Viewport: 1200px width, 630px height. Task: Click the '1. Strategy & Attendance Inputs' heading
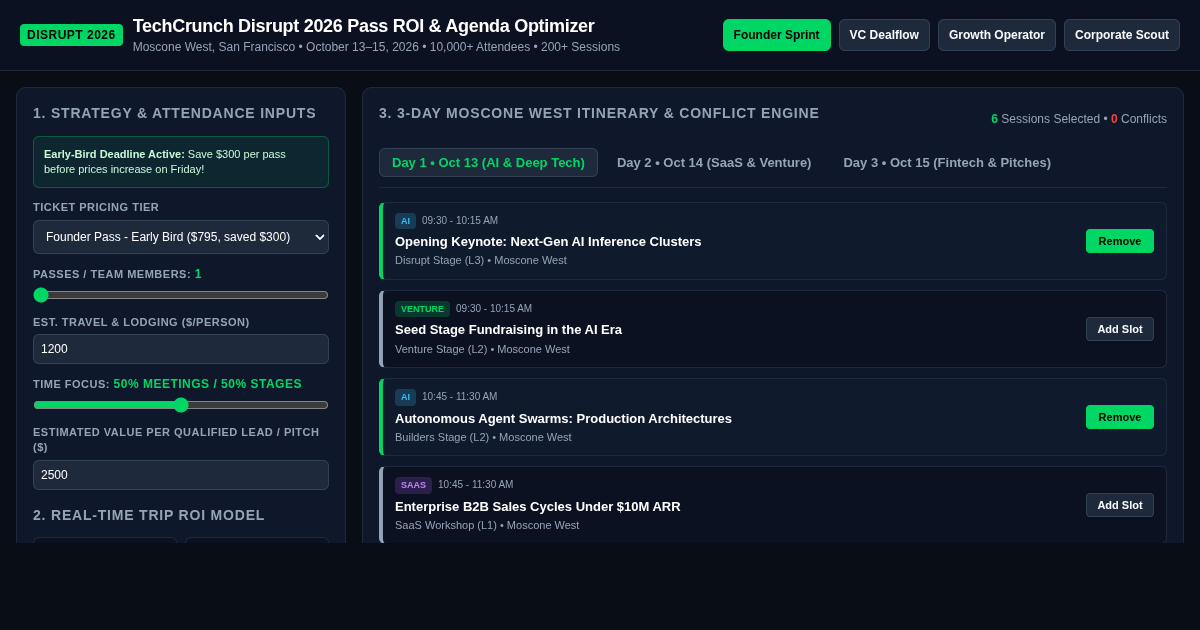pos(174,113)
